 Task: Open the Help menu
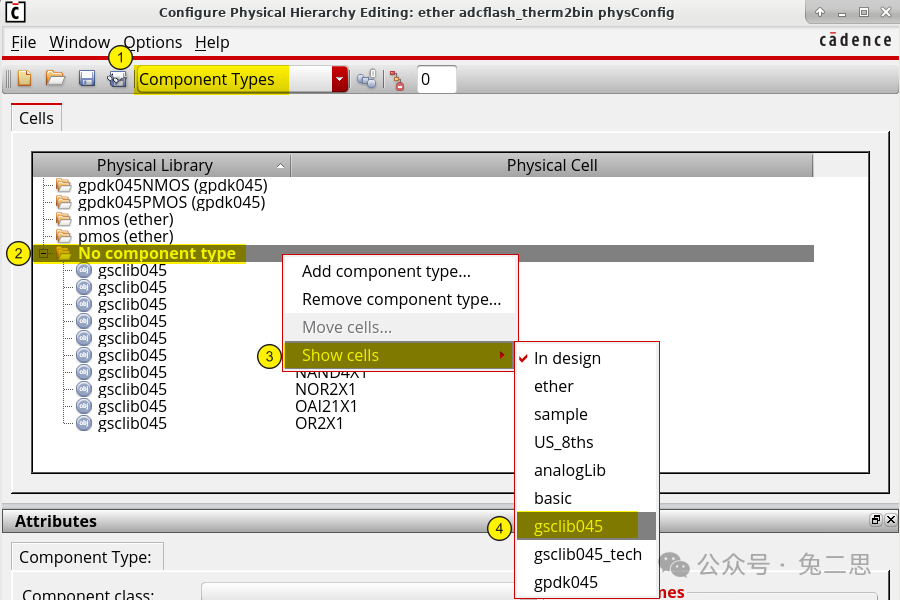[x=212, y=42]
